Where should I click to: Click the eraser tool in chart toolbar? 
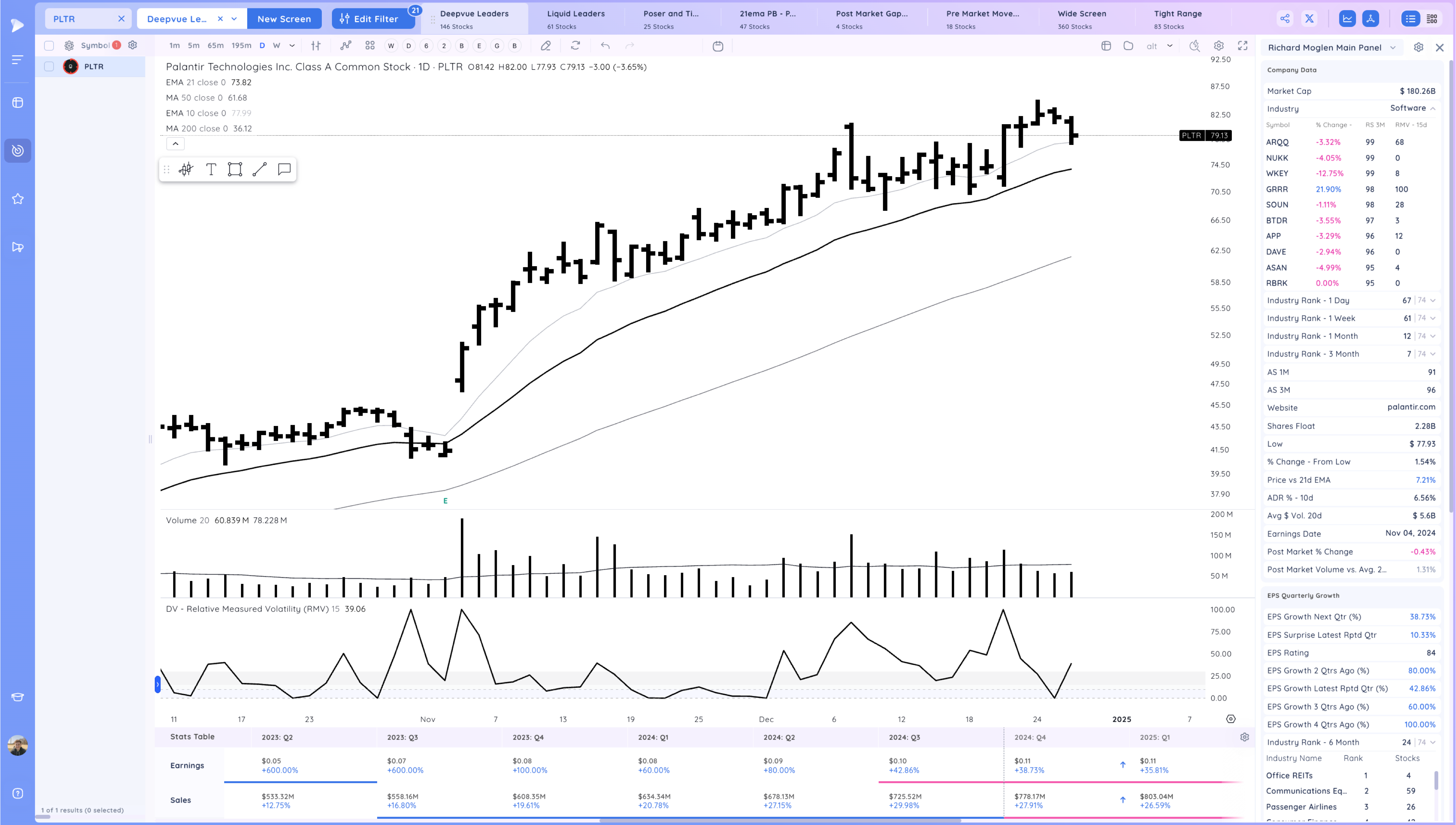click(545, 46)
